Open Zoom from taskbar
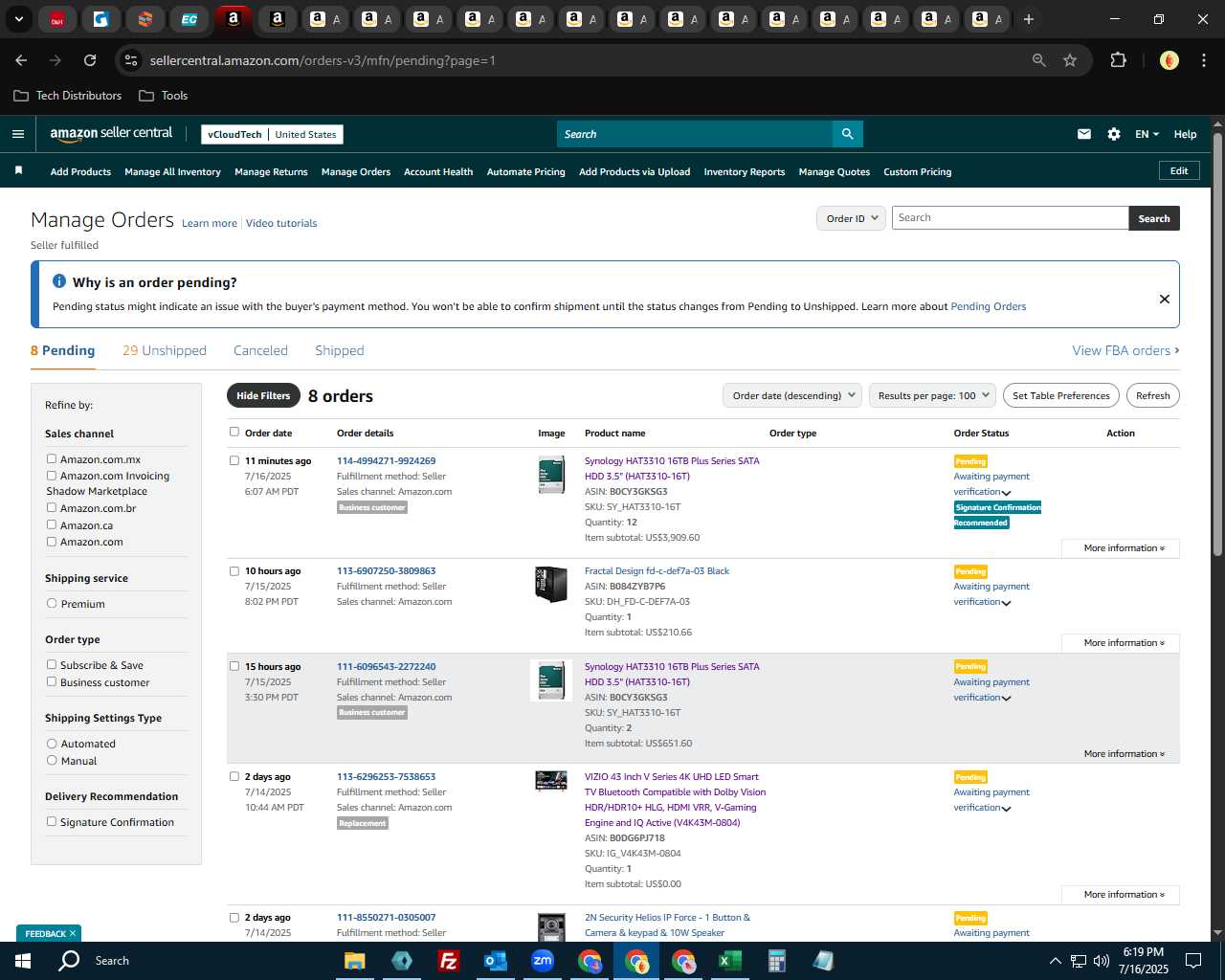The height and width of the screenshot is (980, 1225). coord(543,961)
